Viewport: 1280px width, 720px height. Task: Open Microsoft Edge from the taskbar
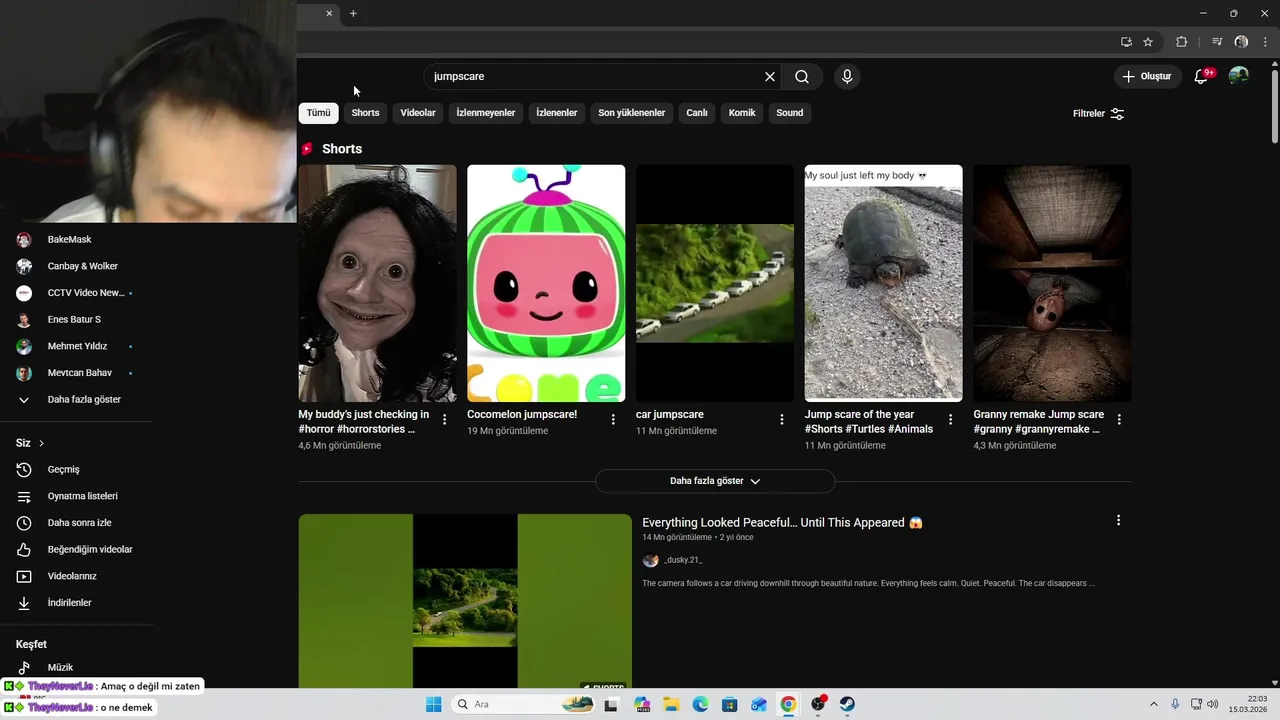700,704
